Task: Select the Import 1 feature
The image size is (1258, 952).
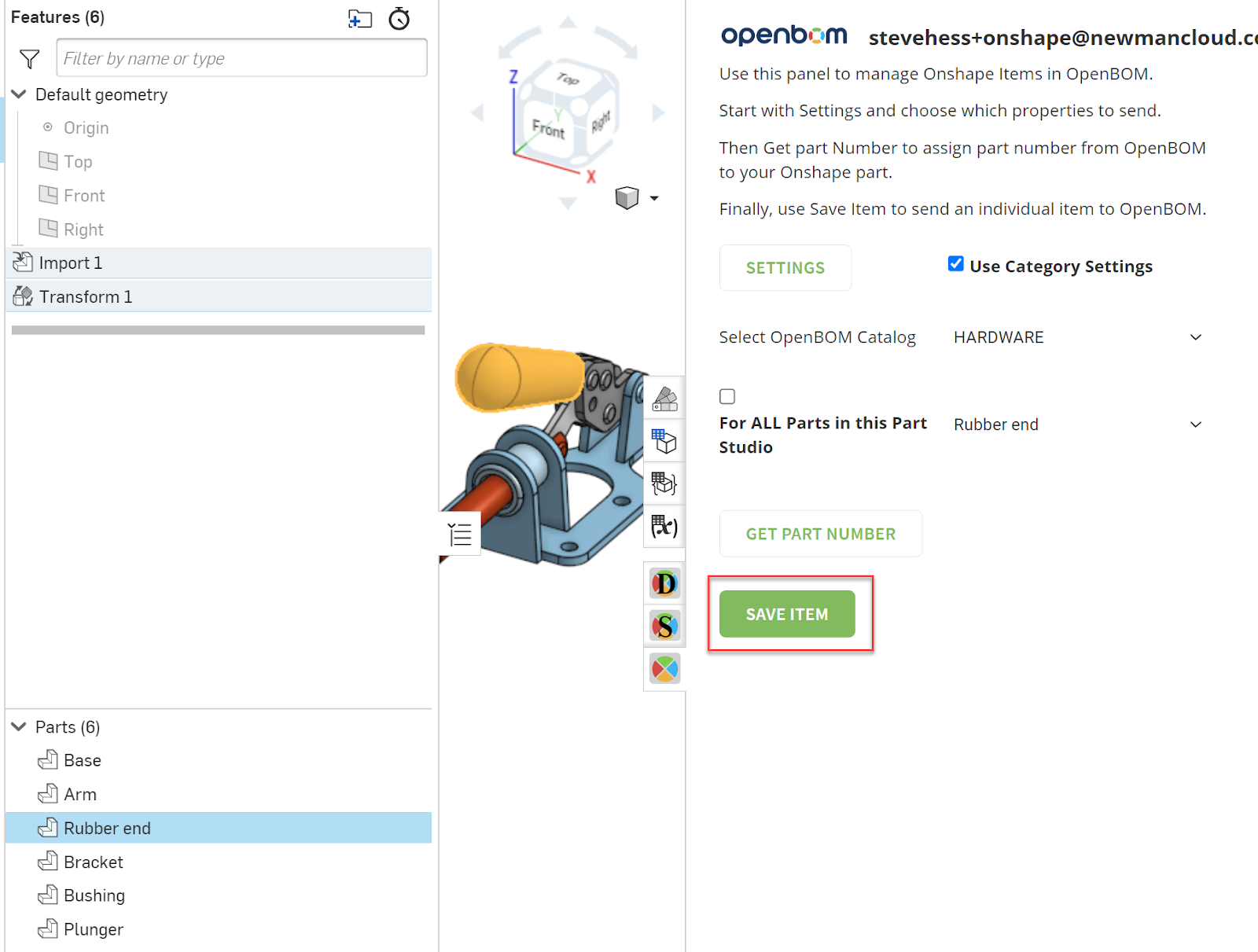Action: point(219,263)
